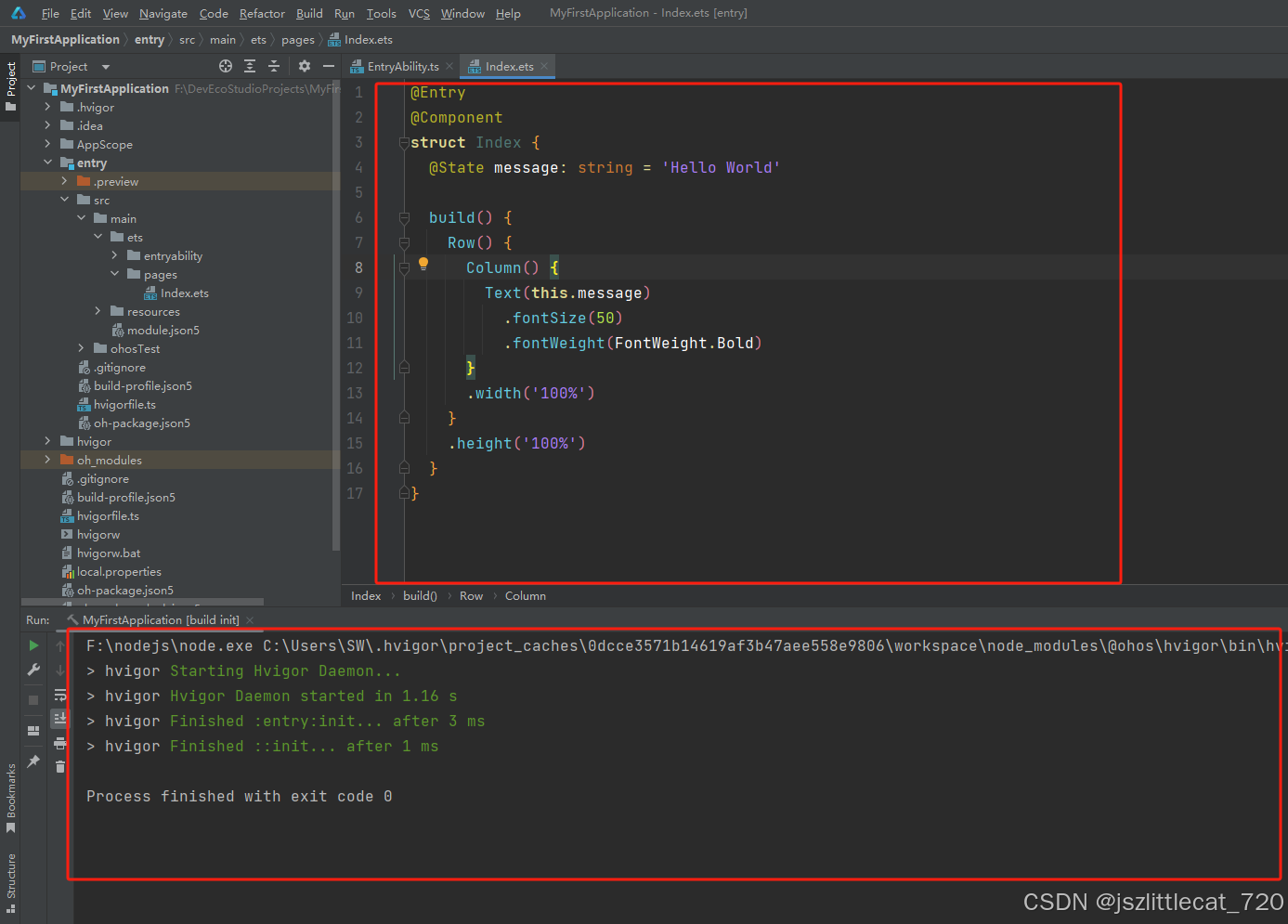The image size is (1288, 924).
Task: Click Row in the bottom breadcrumb bar
Action: tap(471, 596)
